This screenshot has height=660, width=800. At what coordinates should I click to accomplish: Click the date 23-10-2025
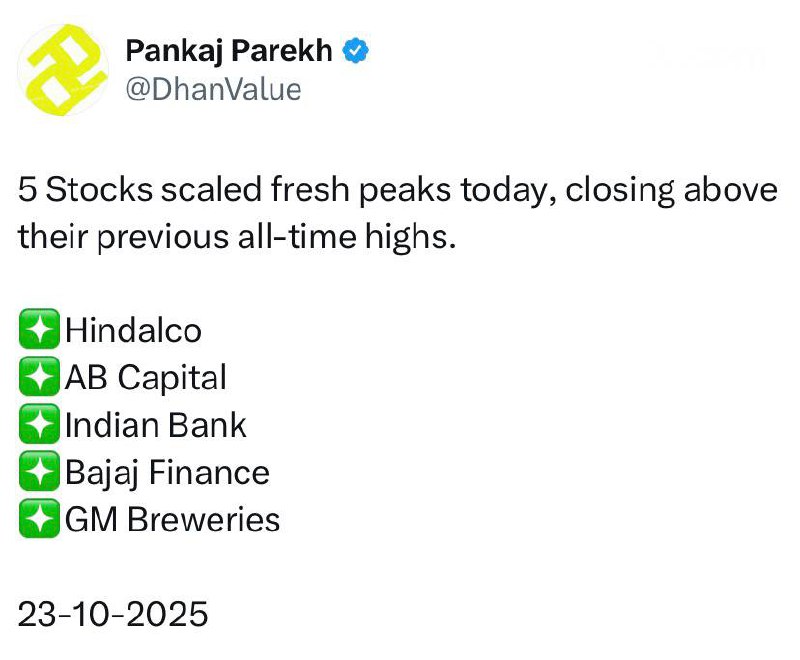click(x=113, y=614)
